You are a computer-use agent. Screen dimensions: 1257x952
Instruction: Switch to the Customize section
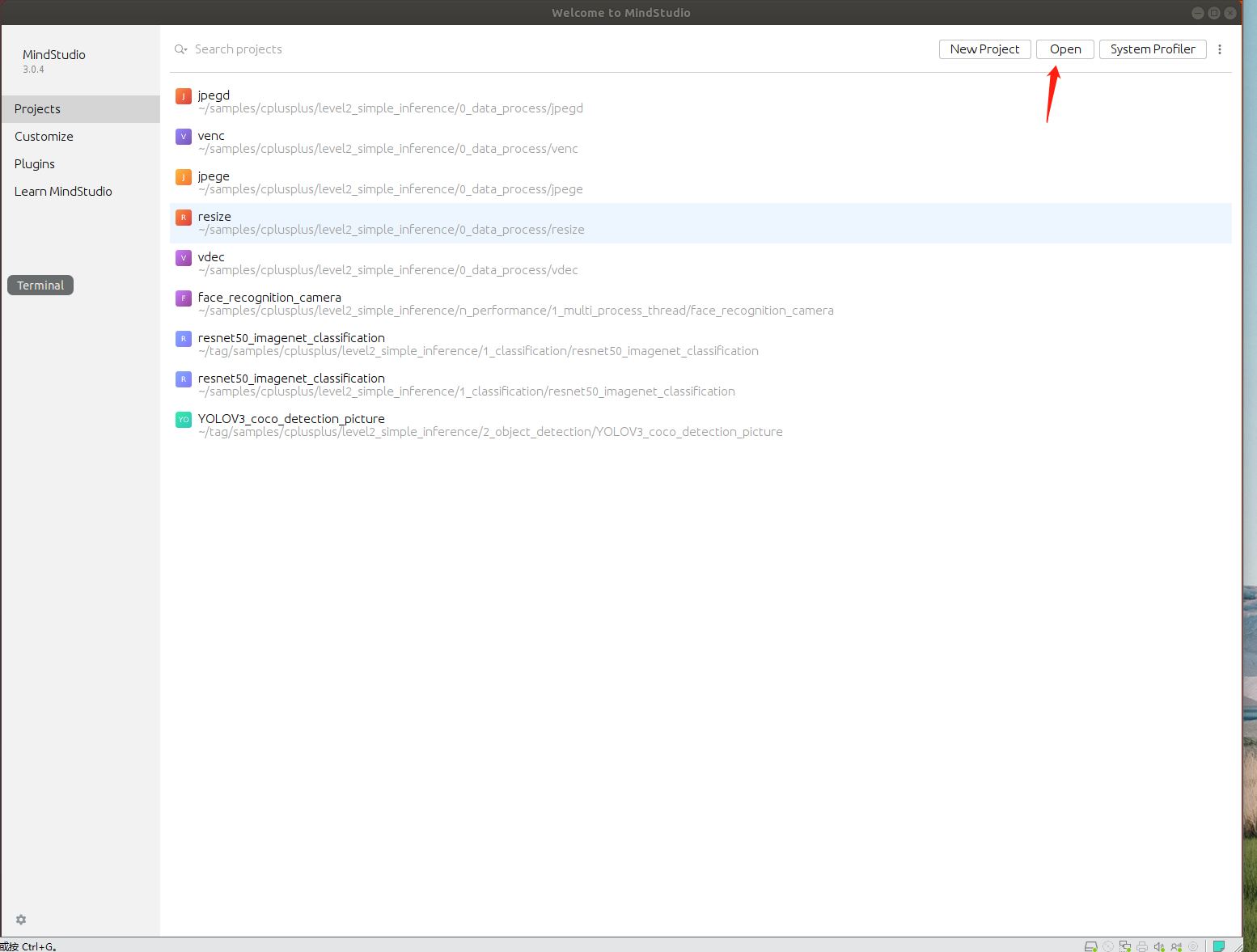point(80,137)
